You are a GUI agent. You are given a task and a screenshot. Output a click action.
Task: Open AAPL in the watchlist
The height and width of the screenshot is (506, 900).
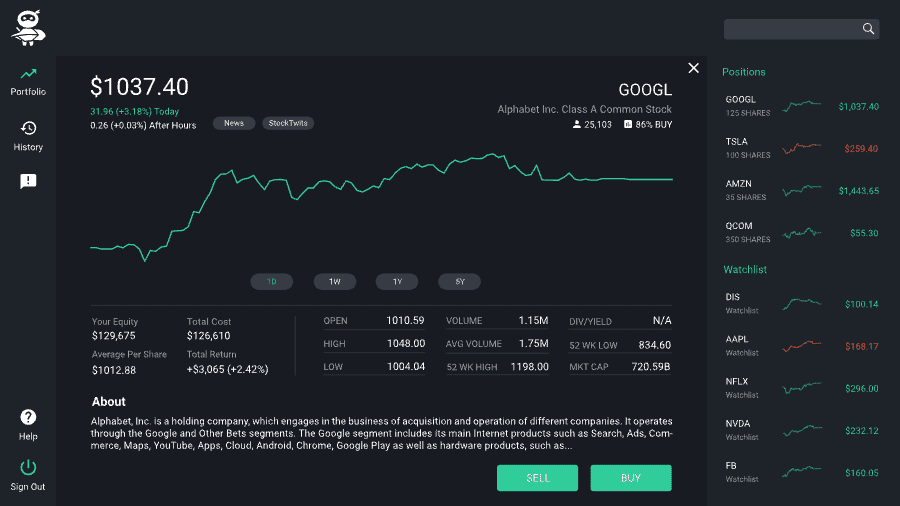[x=801, y=346]
